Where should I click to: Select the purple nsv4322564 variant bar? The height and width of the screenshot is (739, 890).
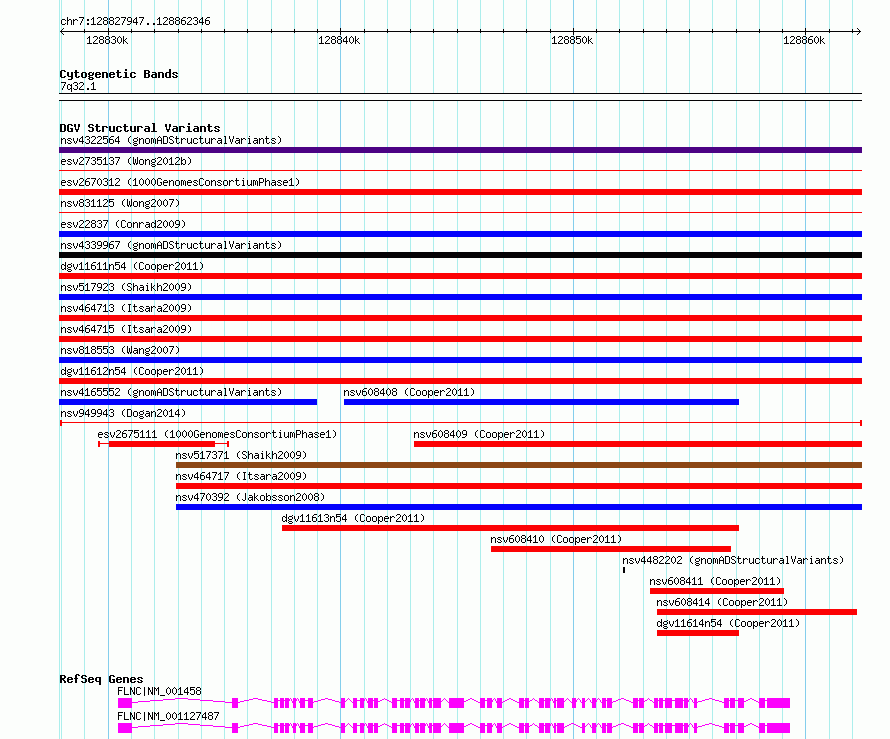point(460,150)
